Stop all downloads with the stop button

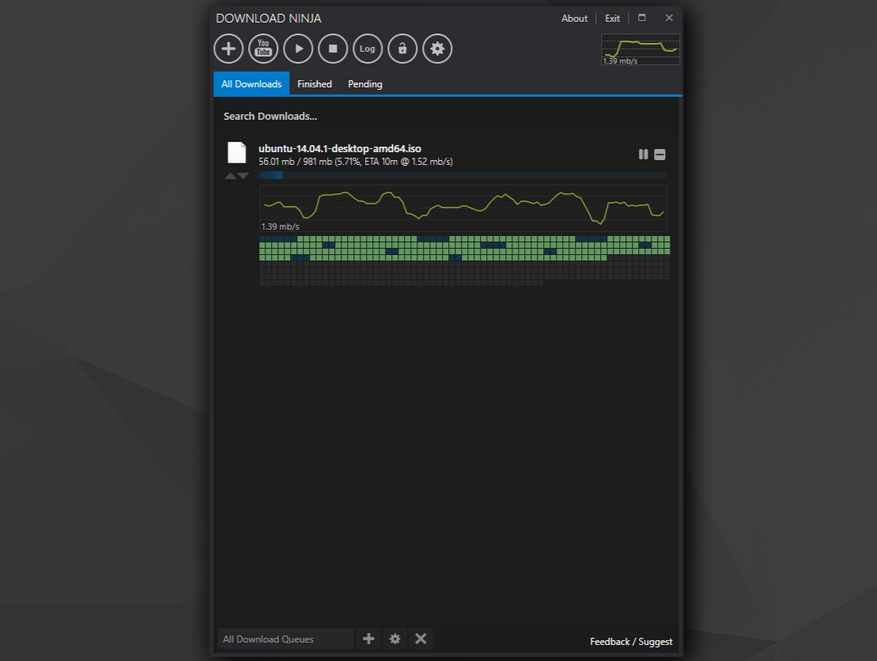point(333,49)
